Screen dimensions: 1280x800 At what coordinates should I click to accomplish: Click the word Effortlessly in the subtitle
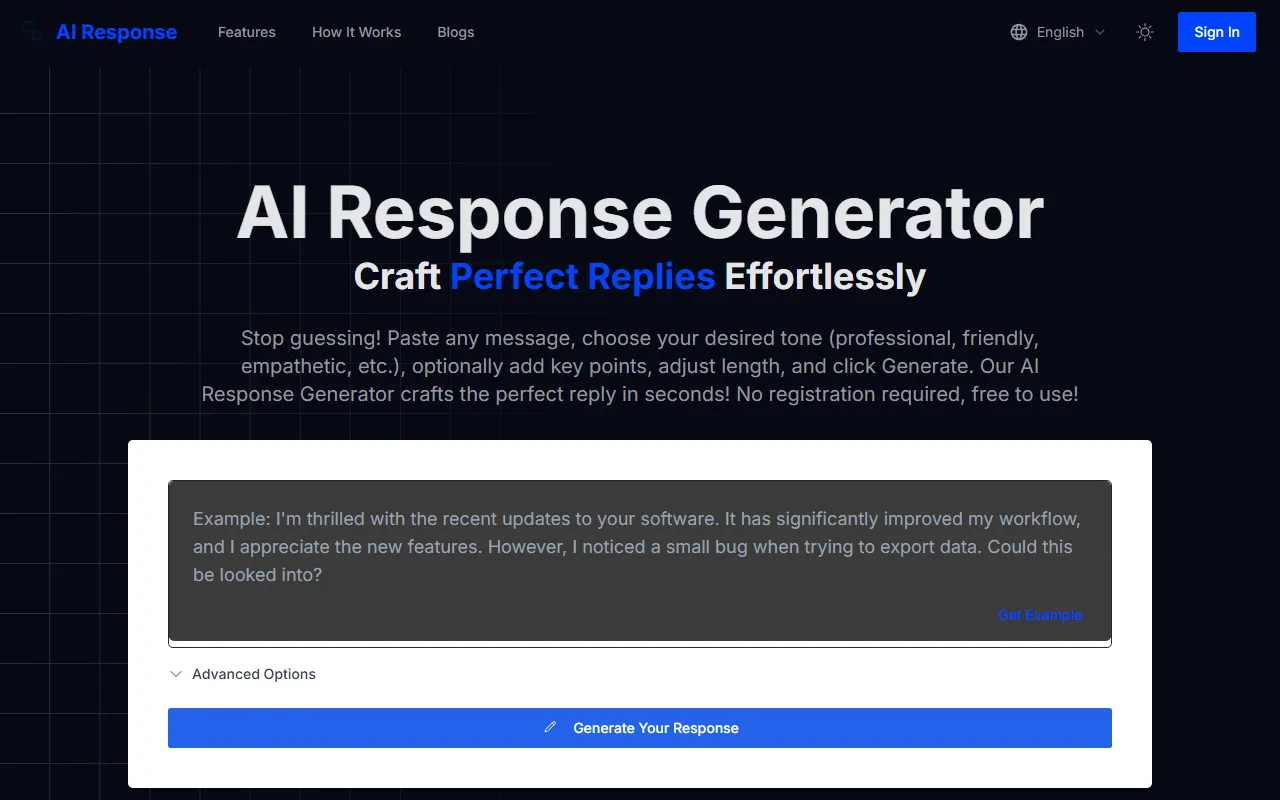pos(825,277)
